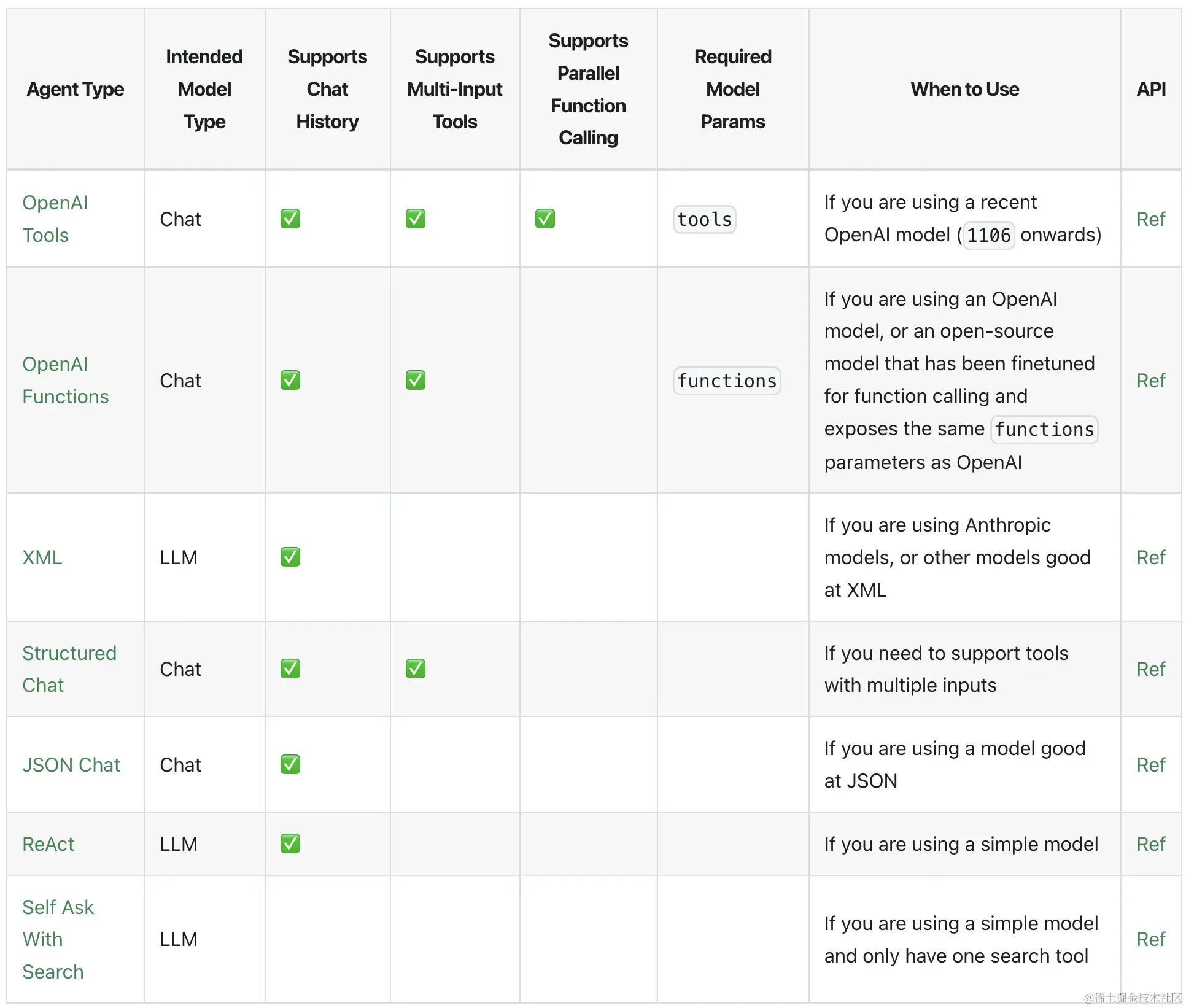Open the Self Ask With Search link

(58, 939)
